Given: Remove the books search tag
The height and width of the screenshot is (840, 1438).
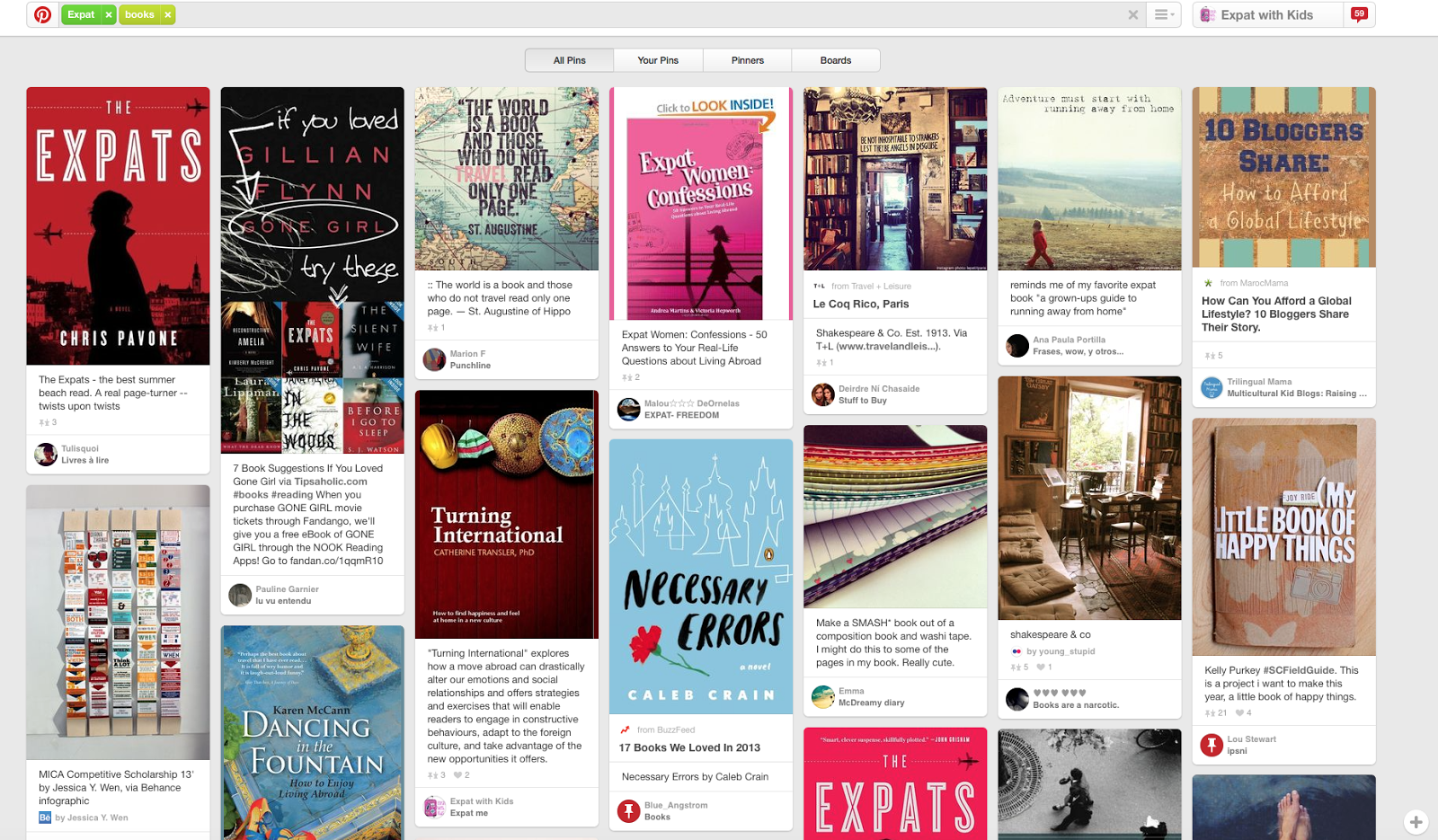Looking at the screenshot, I should (167, 14).
